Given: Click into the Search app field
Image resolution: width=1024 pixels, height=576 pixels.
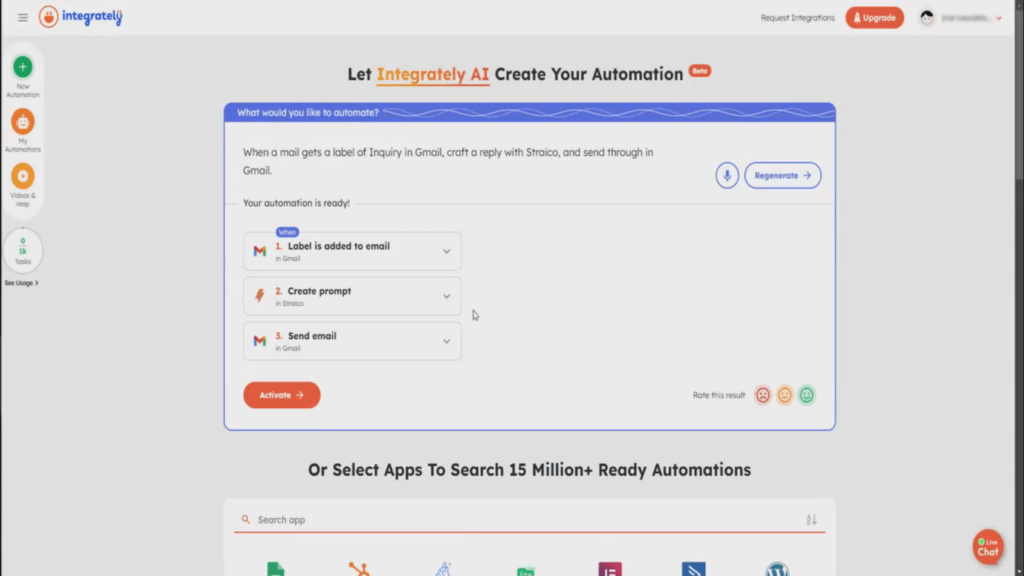Looking at the screenshot, I should (520, 520).
